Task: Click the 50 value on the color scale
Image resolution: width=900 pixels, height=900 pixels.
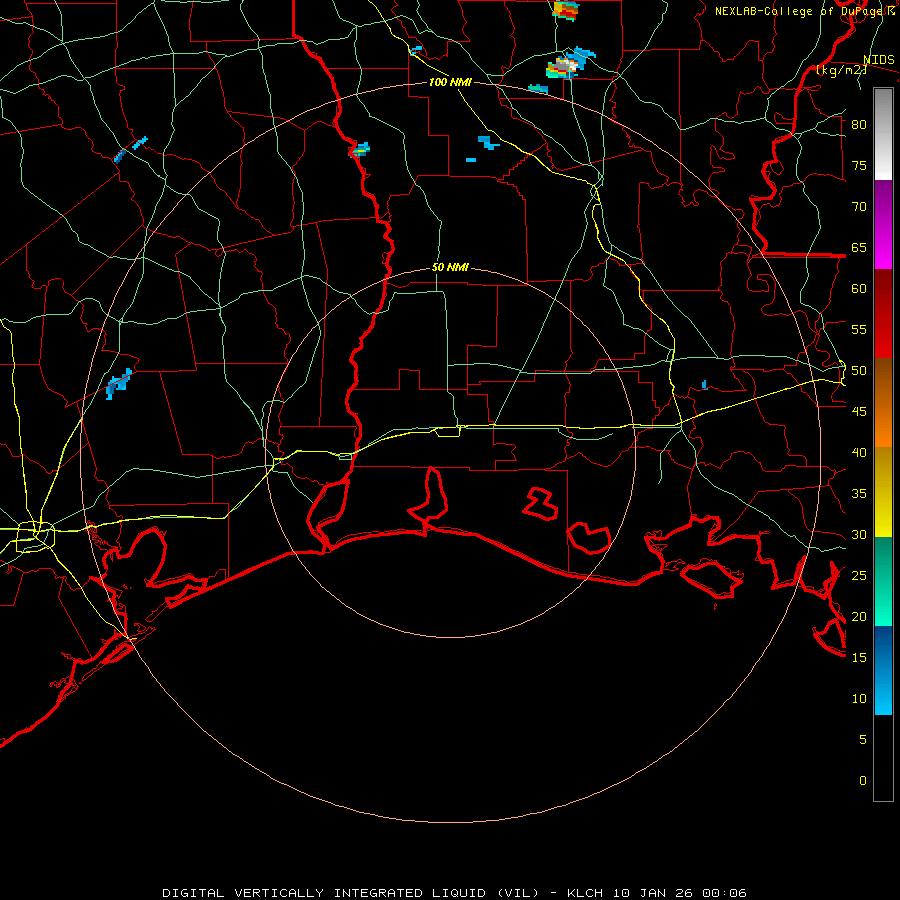Action: pyautogui.click(x=859, y=371)
